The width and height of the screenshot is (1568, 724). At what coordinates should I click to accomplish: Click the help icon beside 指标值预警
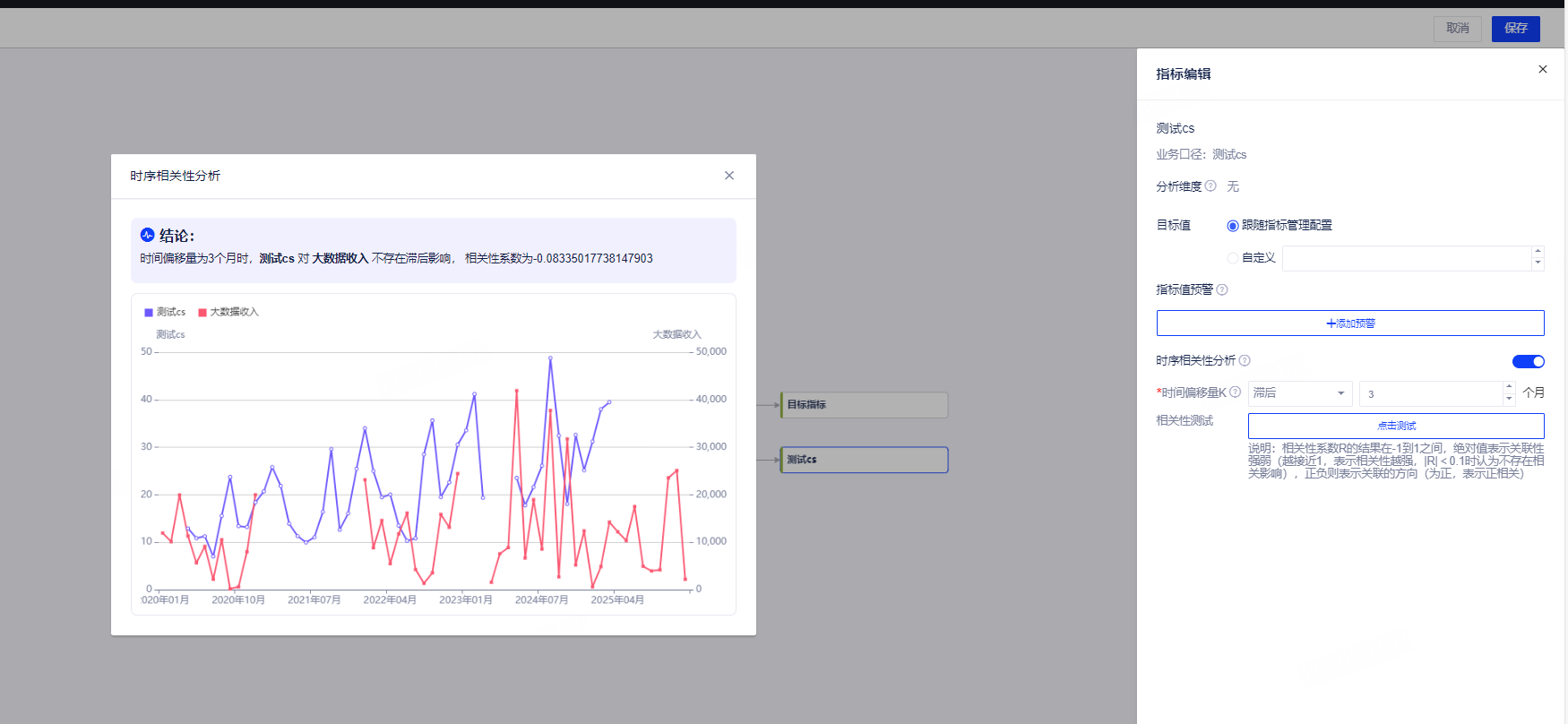[x=1222, y=289]
